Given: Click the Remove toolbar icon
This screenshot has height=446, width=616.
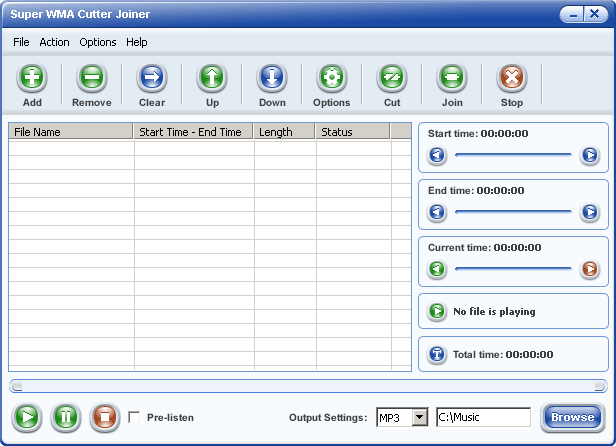Looking at the screenshot, I should 92,77.
